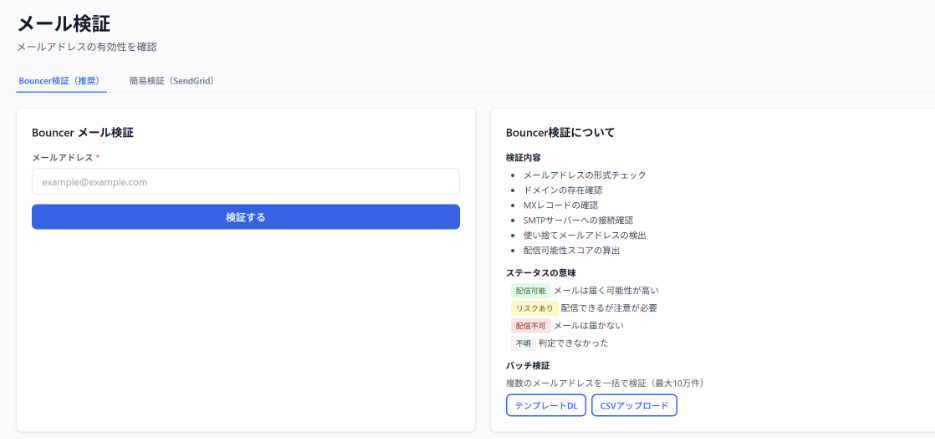Image resolution: width=935 pixels, height=439 pixels.
Task: Click the text メールは届かない
Action: (x=589, y=326)
